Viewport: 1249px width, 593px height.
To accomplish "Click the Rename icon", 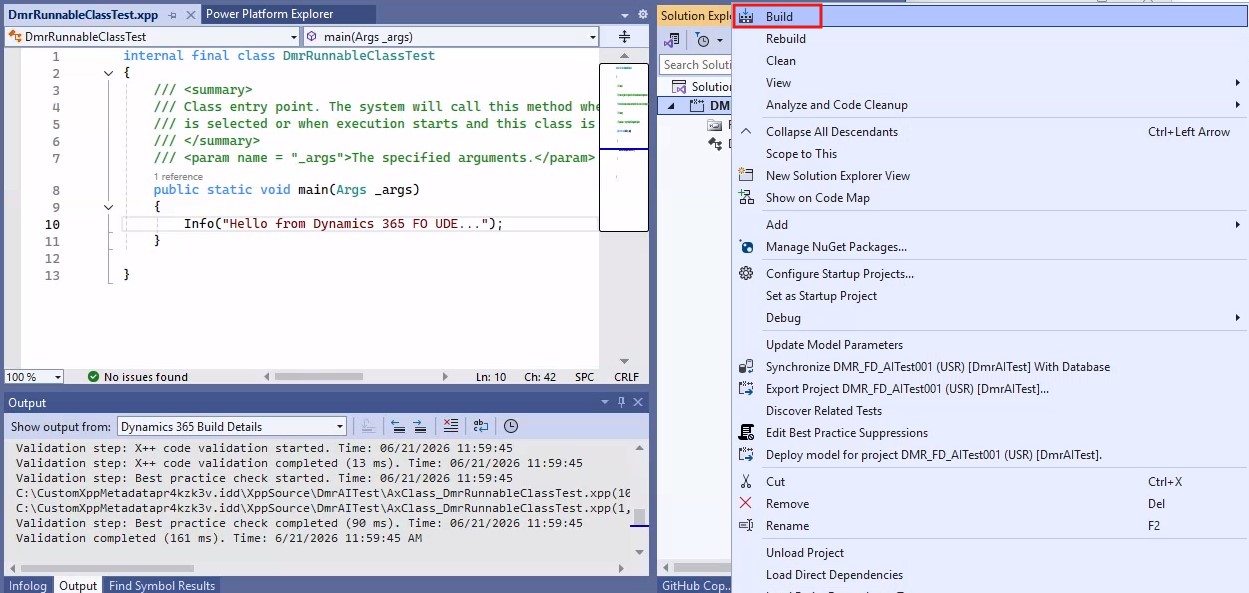I will tap(746, 525).
